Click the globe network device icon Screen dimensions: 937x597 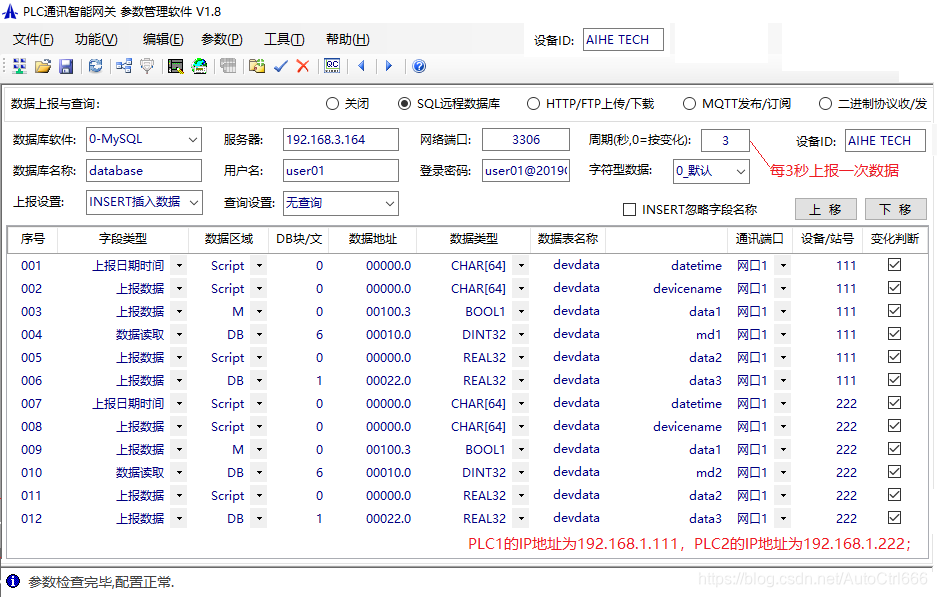[x=199, y=66]
